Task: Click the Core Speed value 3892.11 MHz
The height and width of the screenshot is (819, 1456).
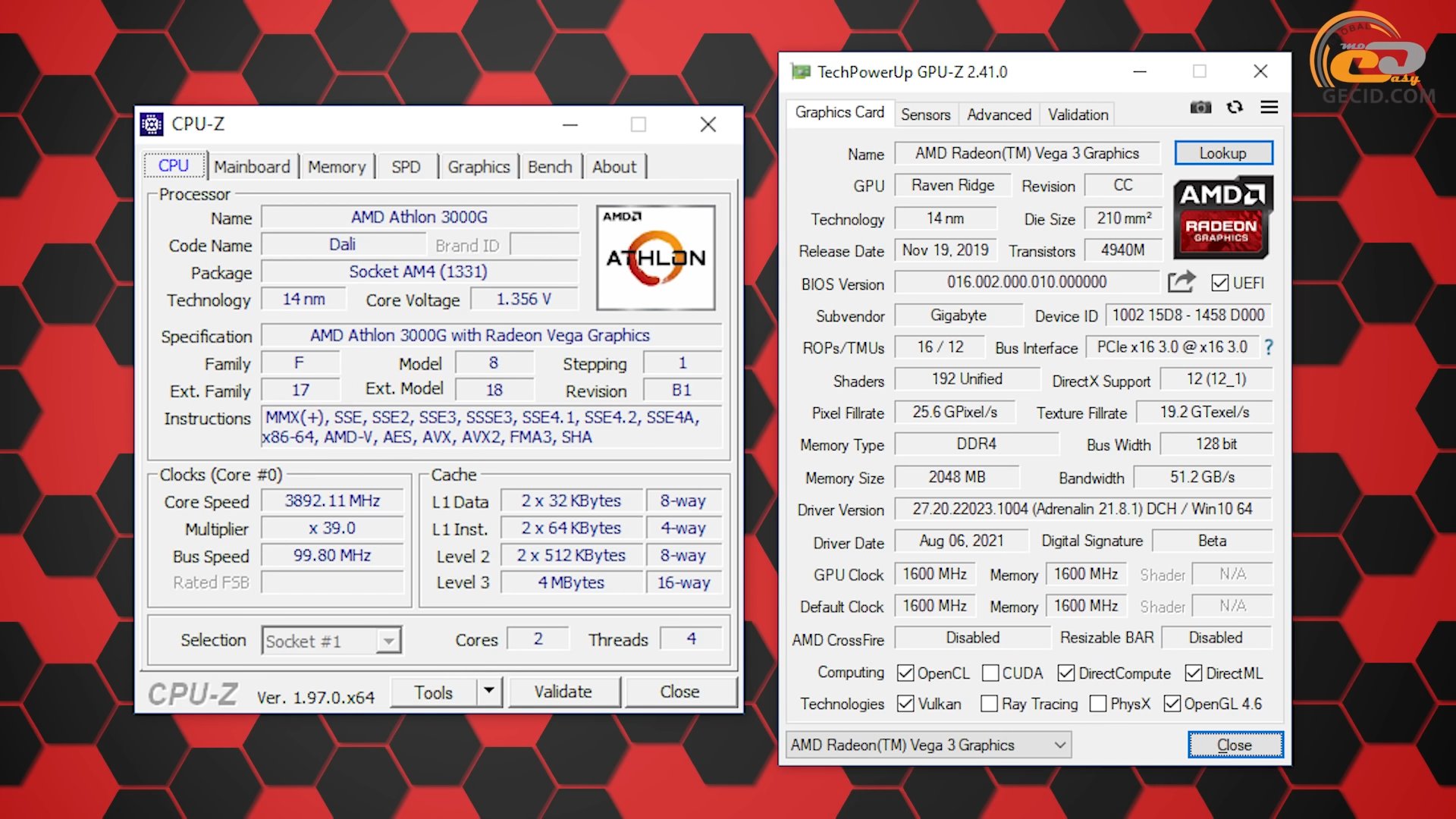Action: coord(332,500)
